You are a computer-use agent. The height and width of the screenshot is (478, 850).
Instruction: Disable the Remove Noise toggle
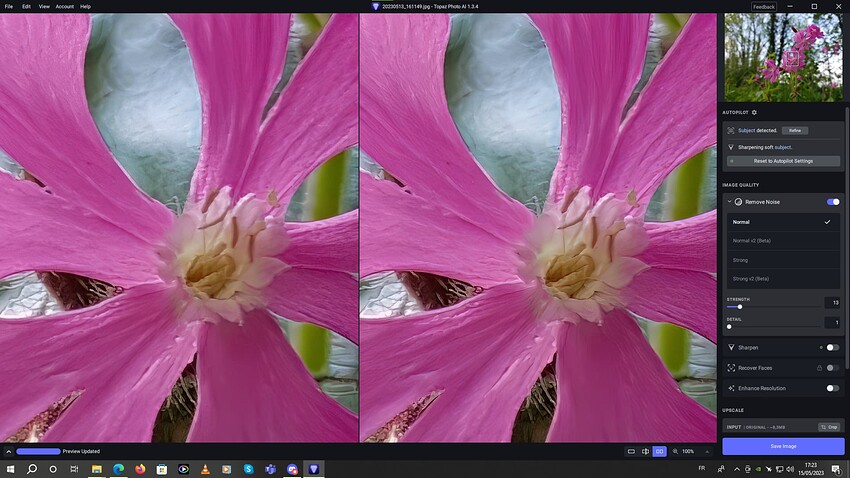[x=833, y=202]
